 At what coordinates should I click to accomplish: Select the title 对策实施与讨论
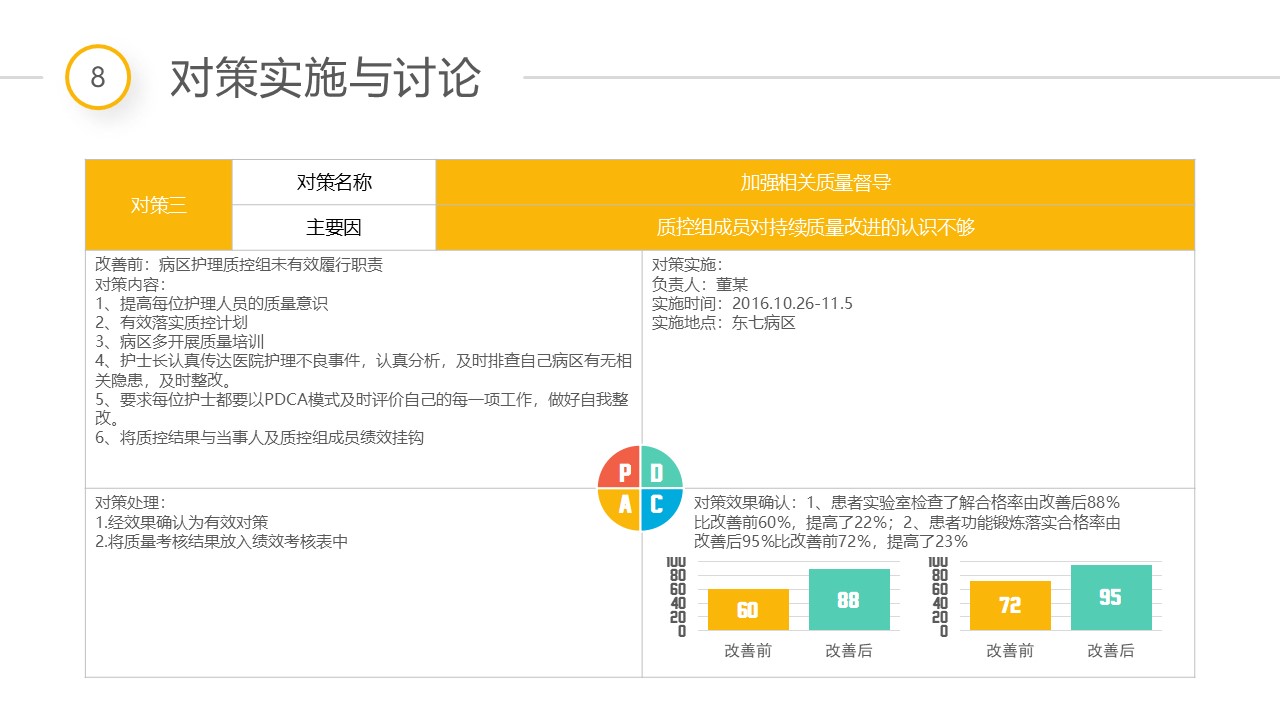(326, 78)
